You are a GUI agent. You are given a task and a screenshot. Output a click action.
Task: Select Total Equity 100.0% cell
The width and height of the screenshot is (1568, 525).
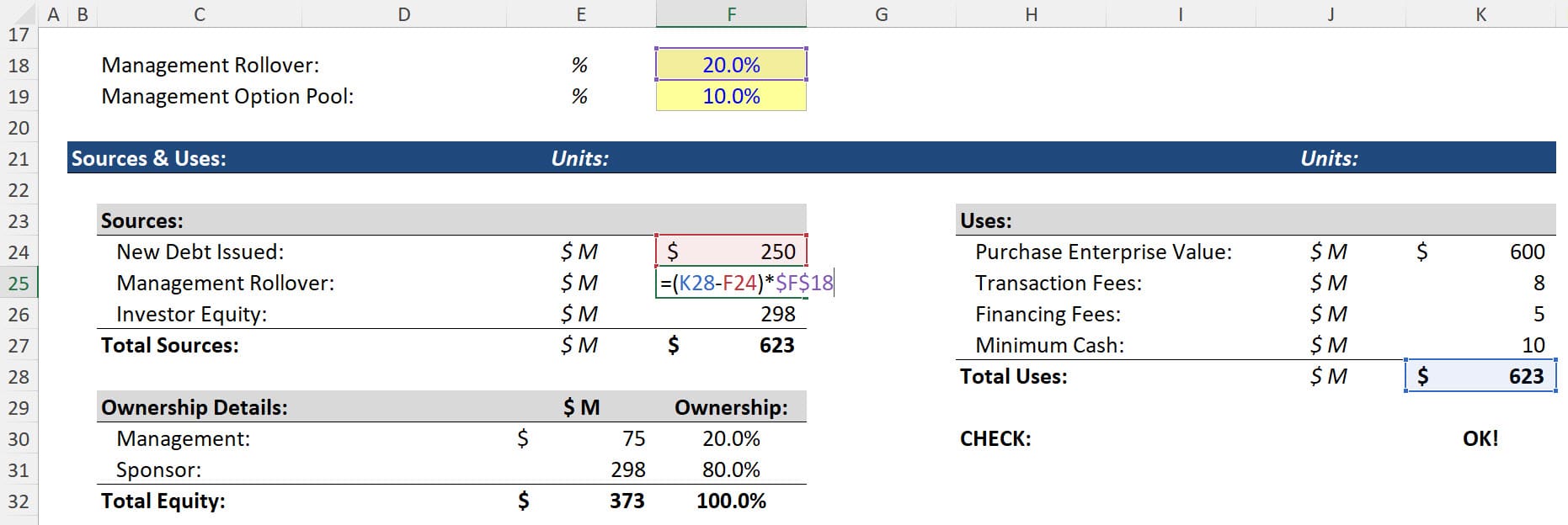pos(731,501)
